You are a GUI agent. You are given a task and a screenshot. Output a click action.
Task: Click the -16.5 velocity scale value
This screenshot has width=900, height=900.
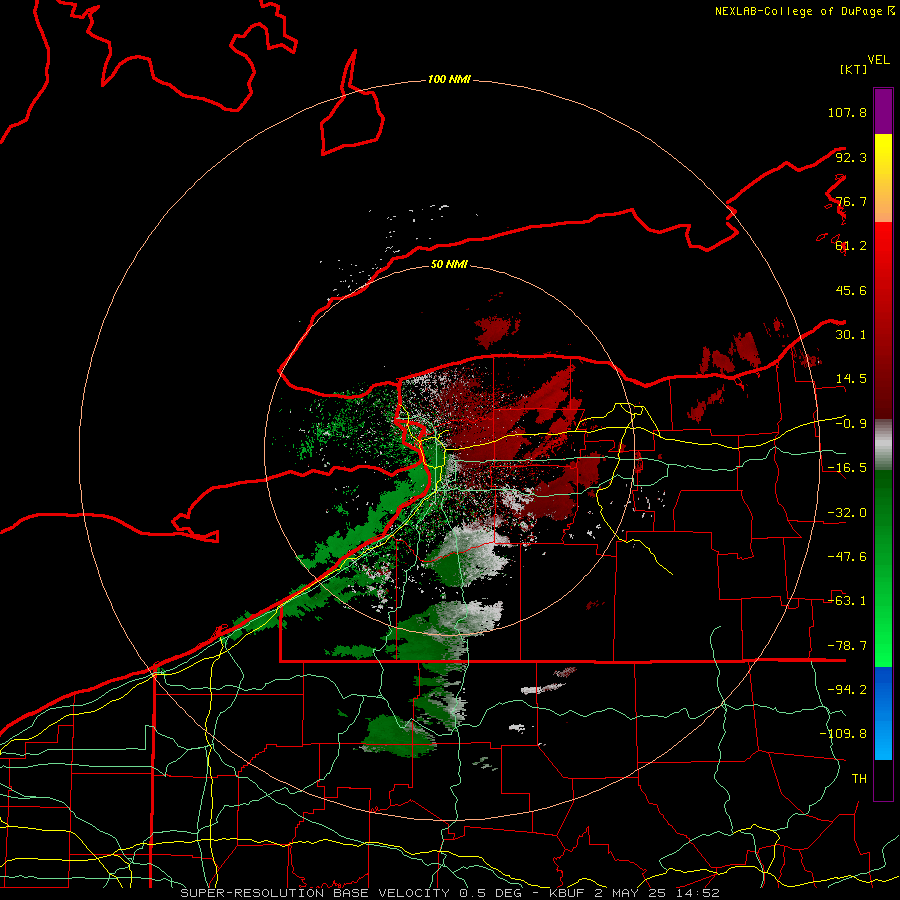[847, 468]
